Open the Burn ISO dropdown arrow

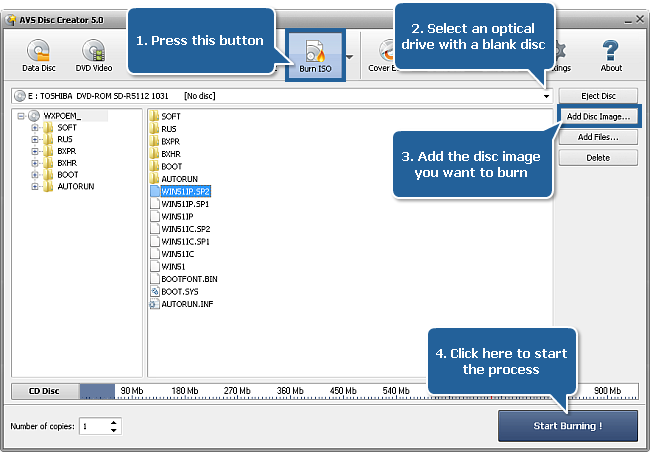coord(350,57)
